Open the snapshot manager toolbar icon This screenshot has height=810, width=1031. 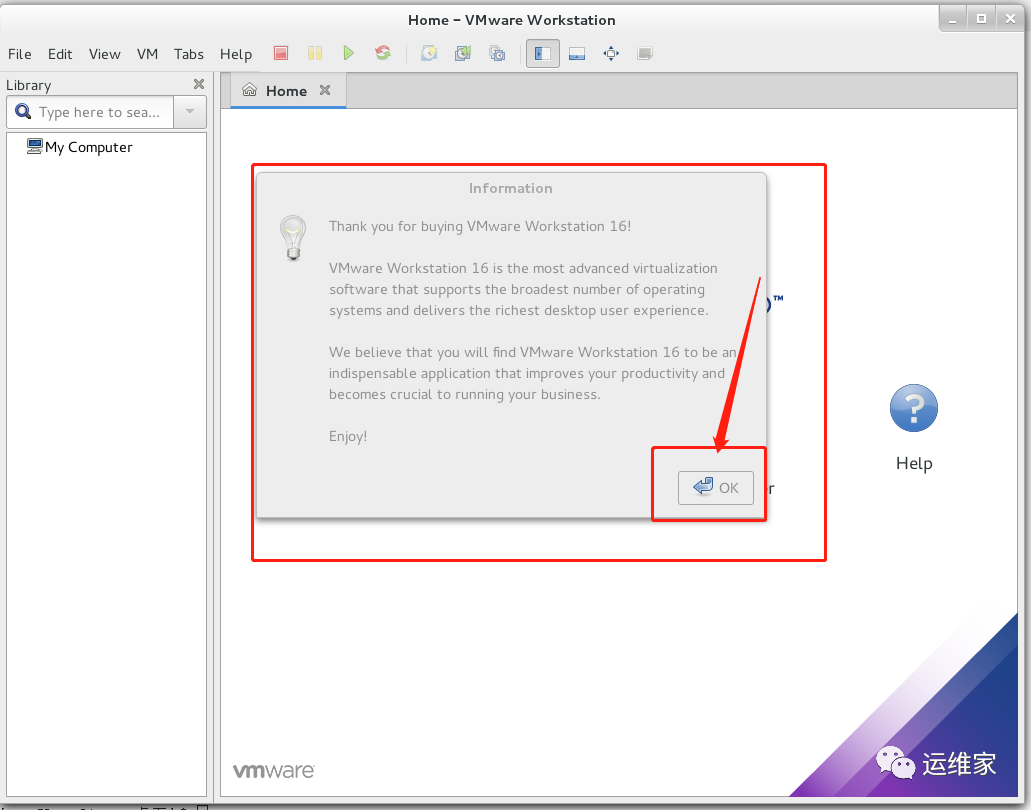tap(497, 53)
